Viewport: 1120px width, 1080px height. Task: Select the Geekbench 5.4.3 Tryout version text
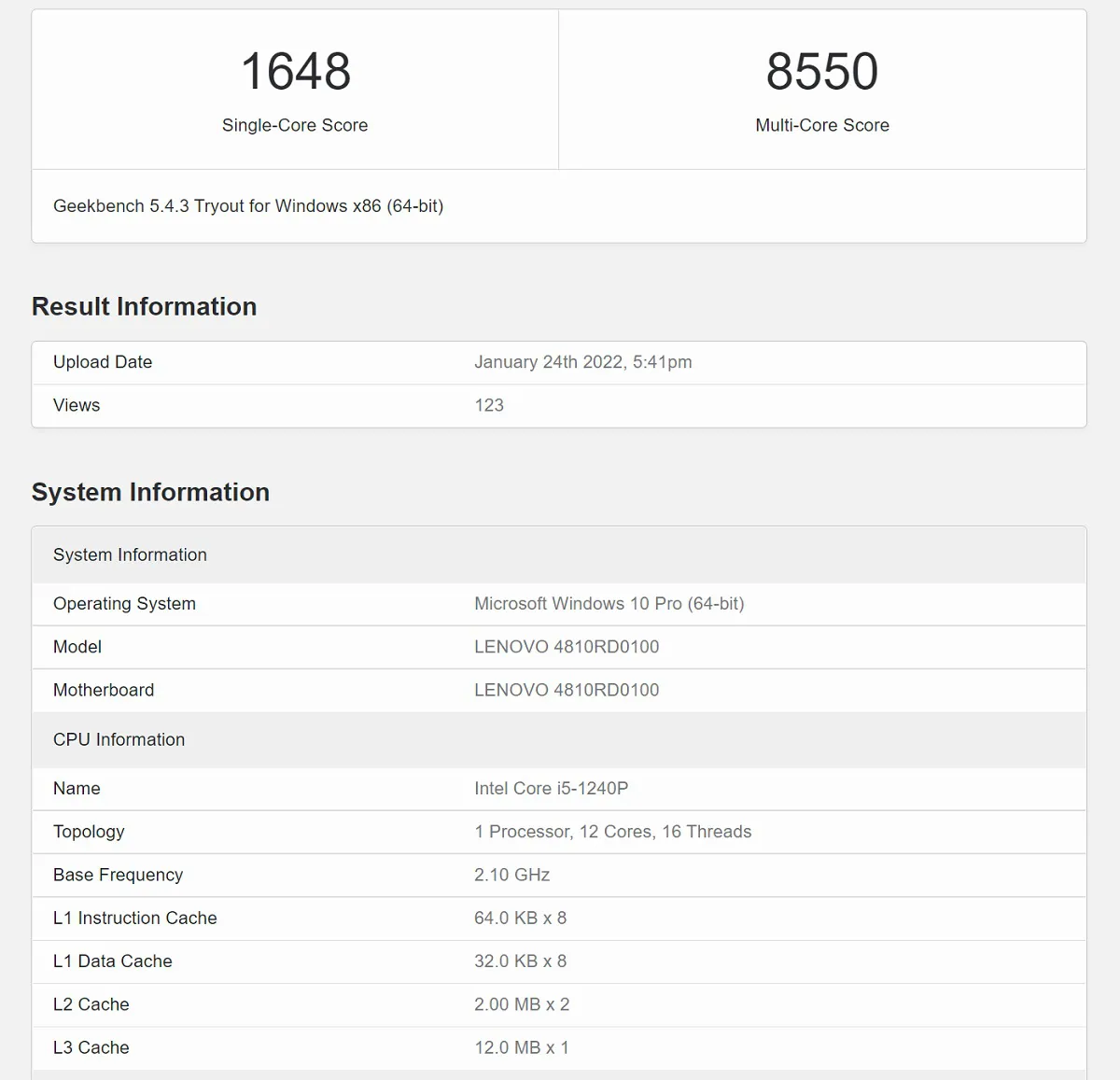pyautogui.click(x=248, y=206)
